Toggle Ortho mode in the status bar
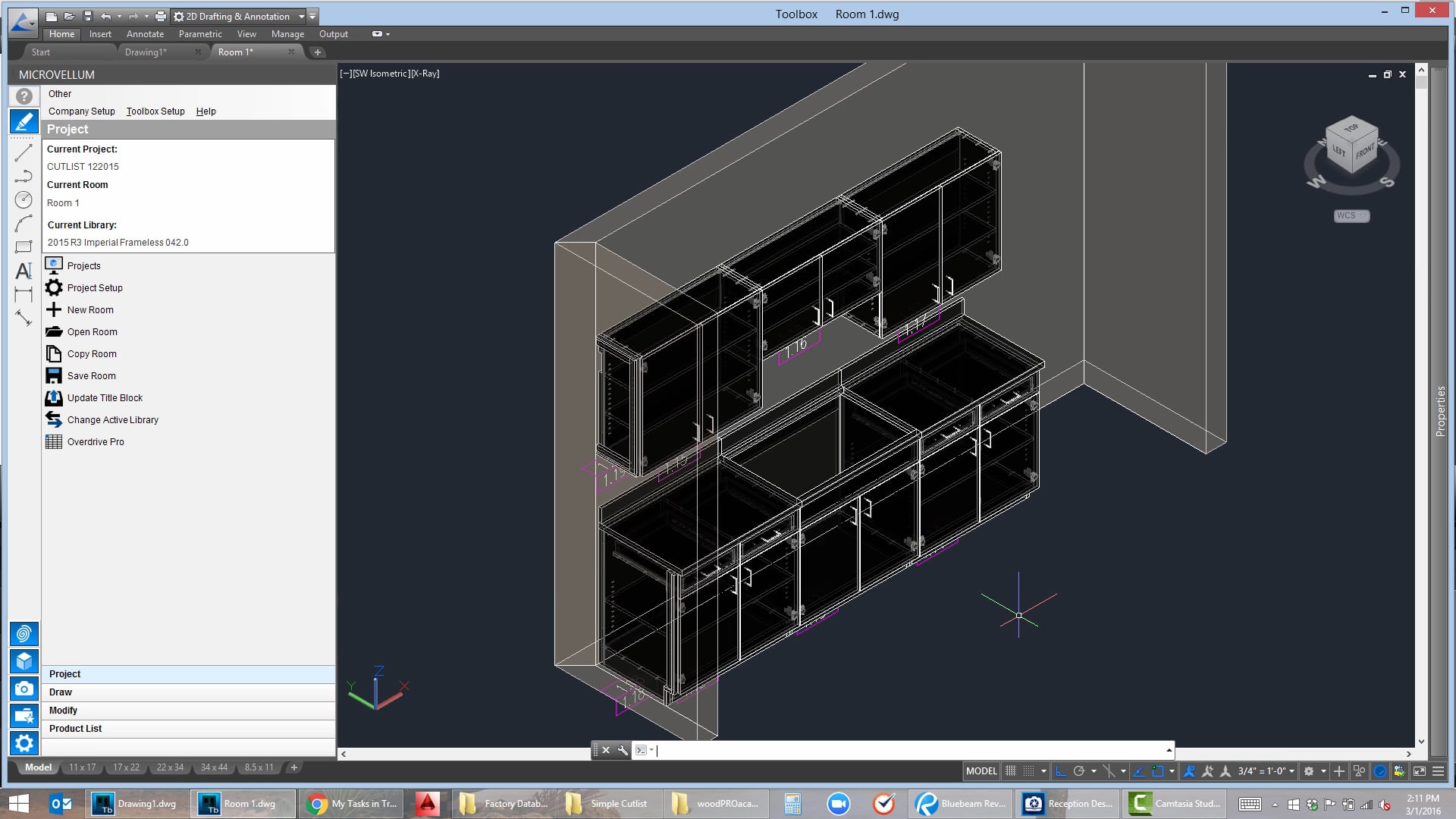1456x819 pixels. pyautogui.click(x=1060, y=771)
